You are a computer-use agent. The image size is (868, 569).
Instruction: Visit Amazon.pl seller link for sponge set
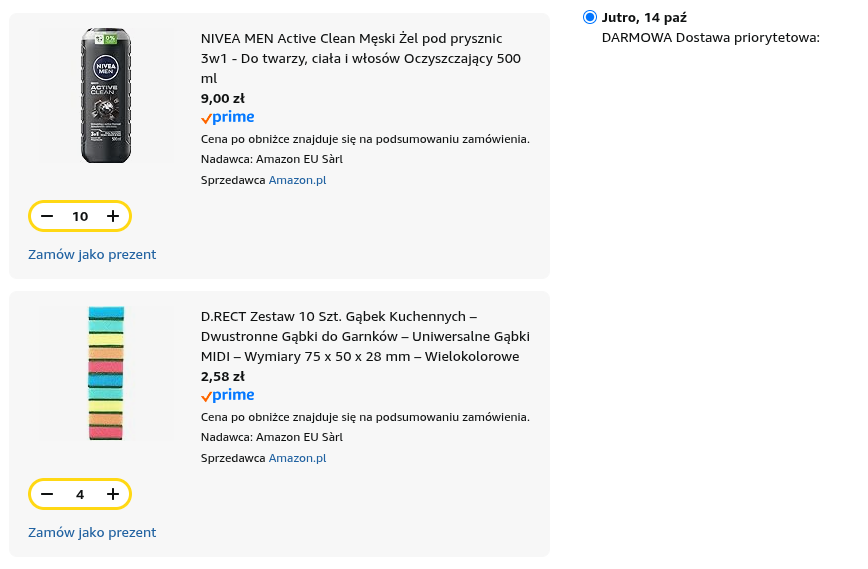[x=297, y=458]
